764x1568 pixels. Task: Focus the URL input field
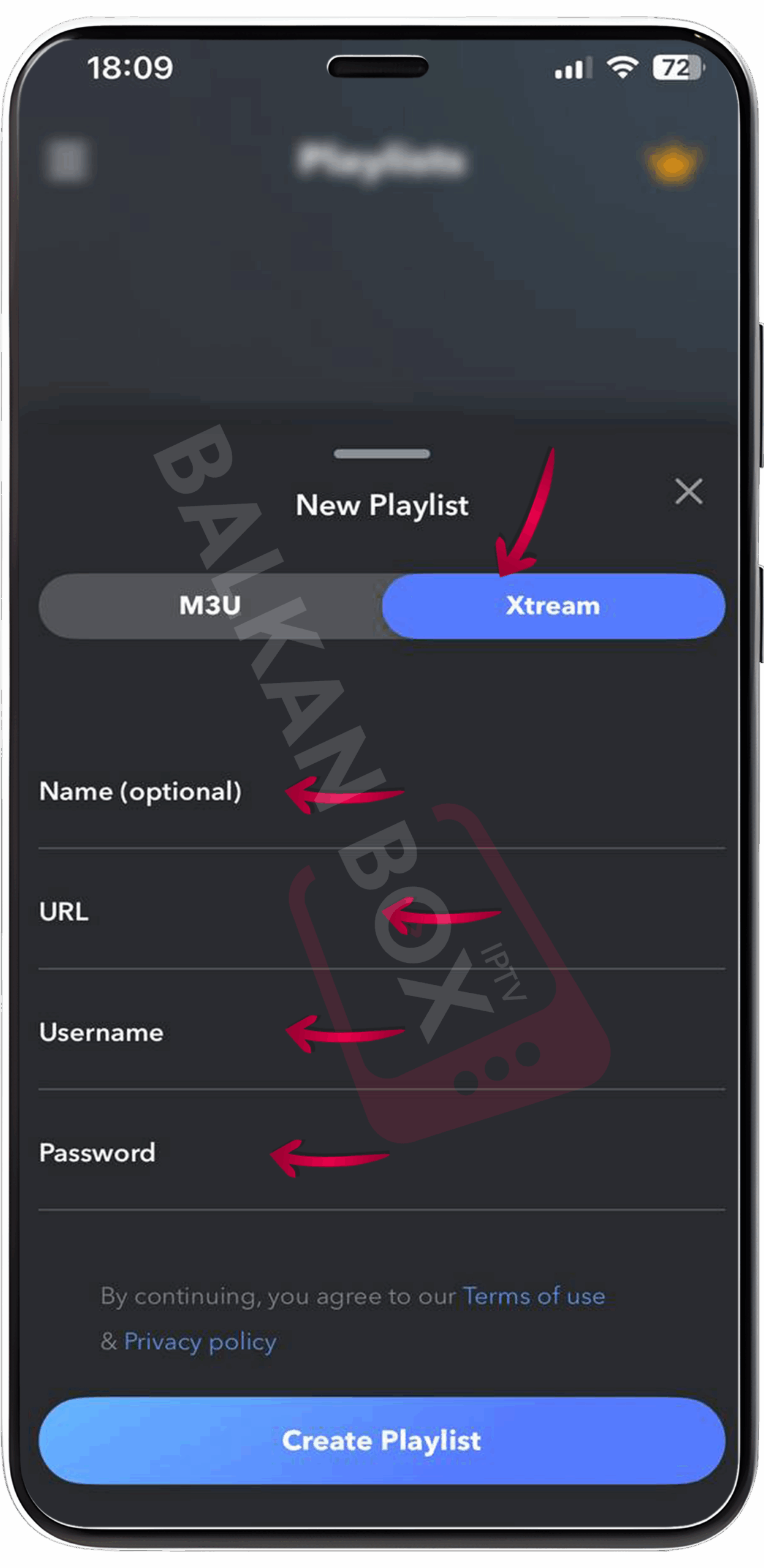tap(382, 911)
